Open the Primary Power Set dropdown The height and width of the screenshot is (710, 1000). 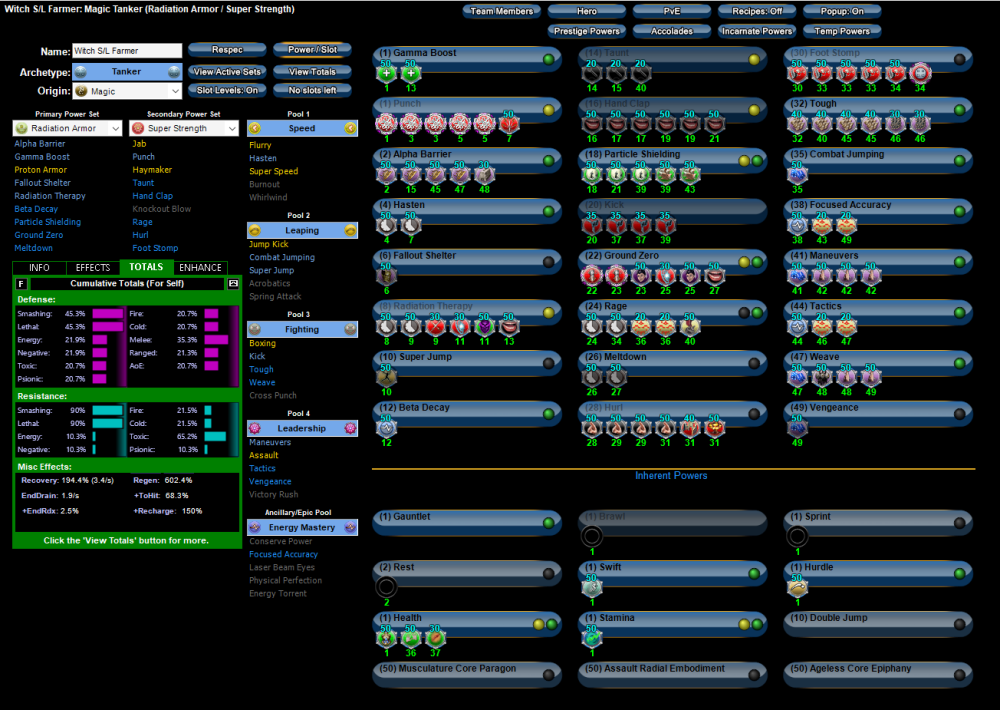[x=67, y=128]
